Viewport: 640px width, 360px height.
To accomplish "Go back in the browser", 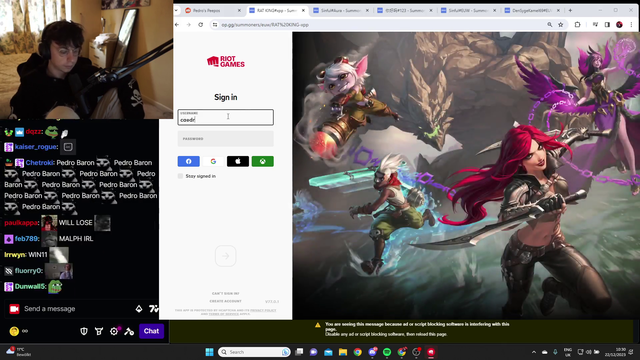I will (177, 25).
